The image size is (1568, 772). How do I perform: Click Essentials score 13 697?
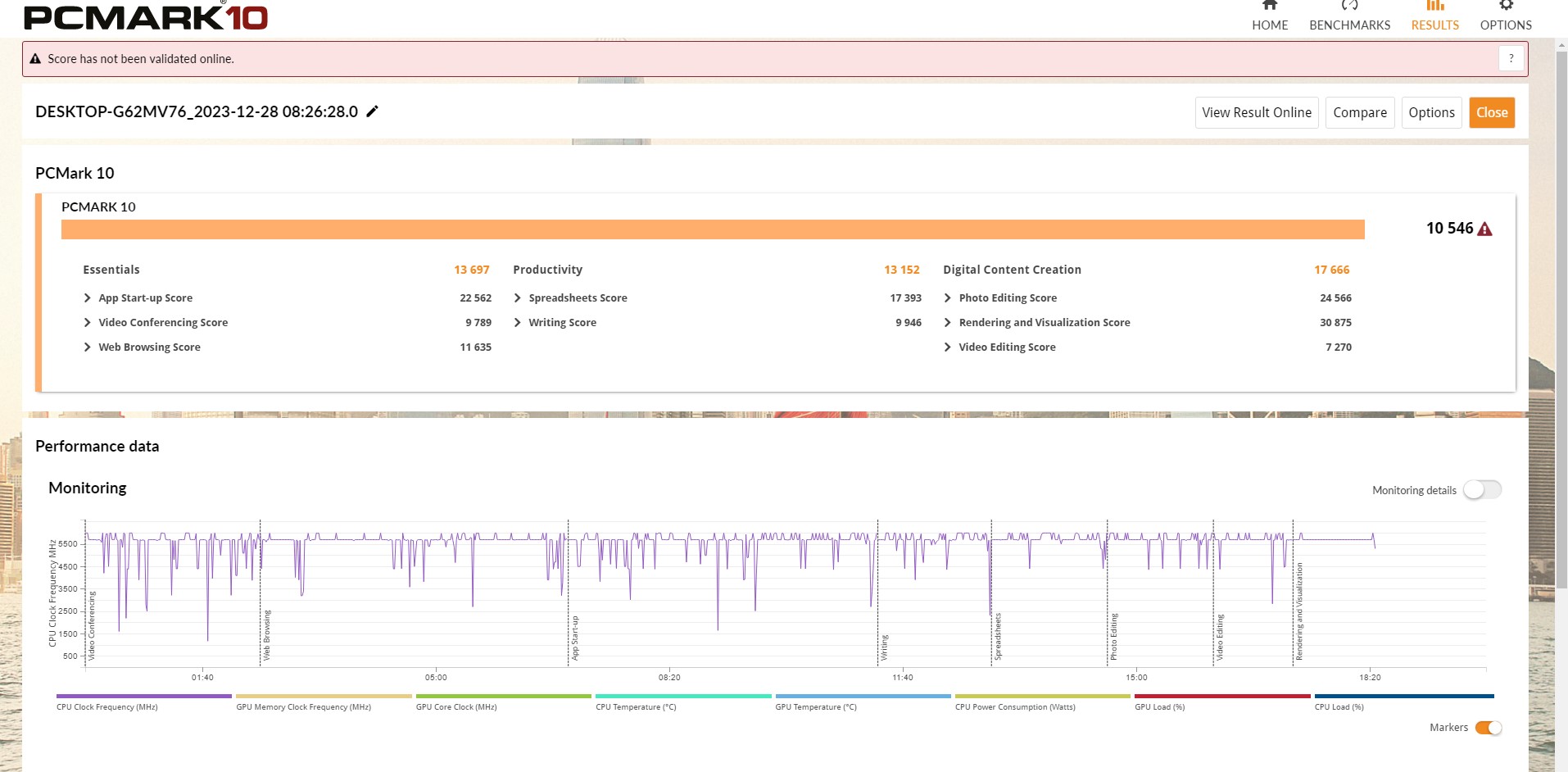[x=472, y=270]
